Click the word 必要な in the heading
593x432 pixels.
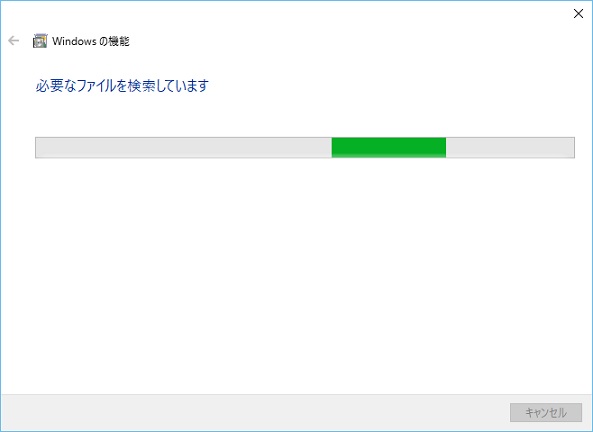[56, 86]
